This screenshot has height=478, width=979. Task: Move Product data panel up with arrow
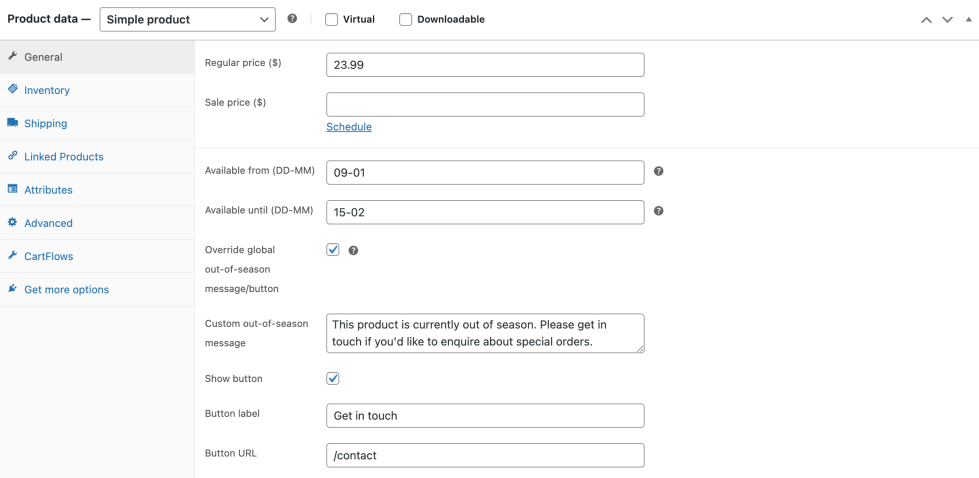(x=927, y=19)
